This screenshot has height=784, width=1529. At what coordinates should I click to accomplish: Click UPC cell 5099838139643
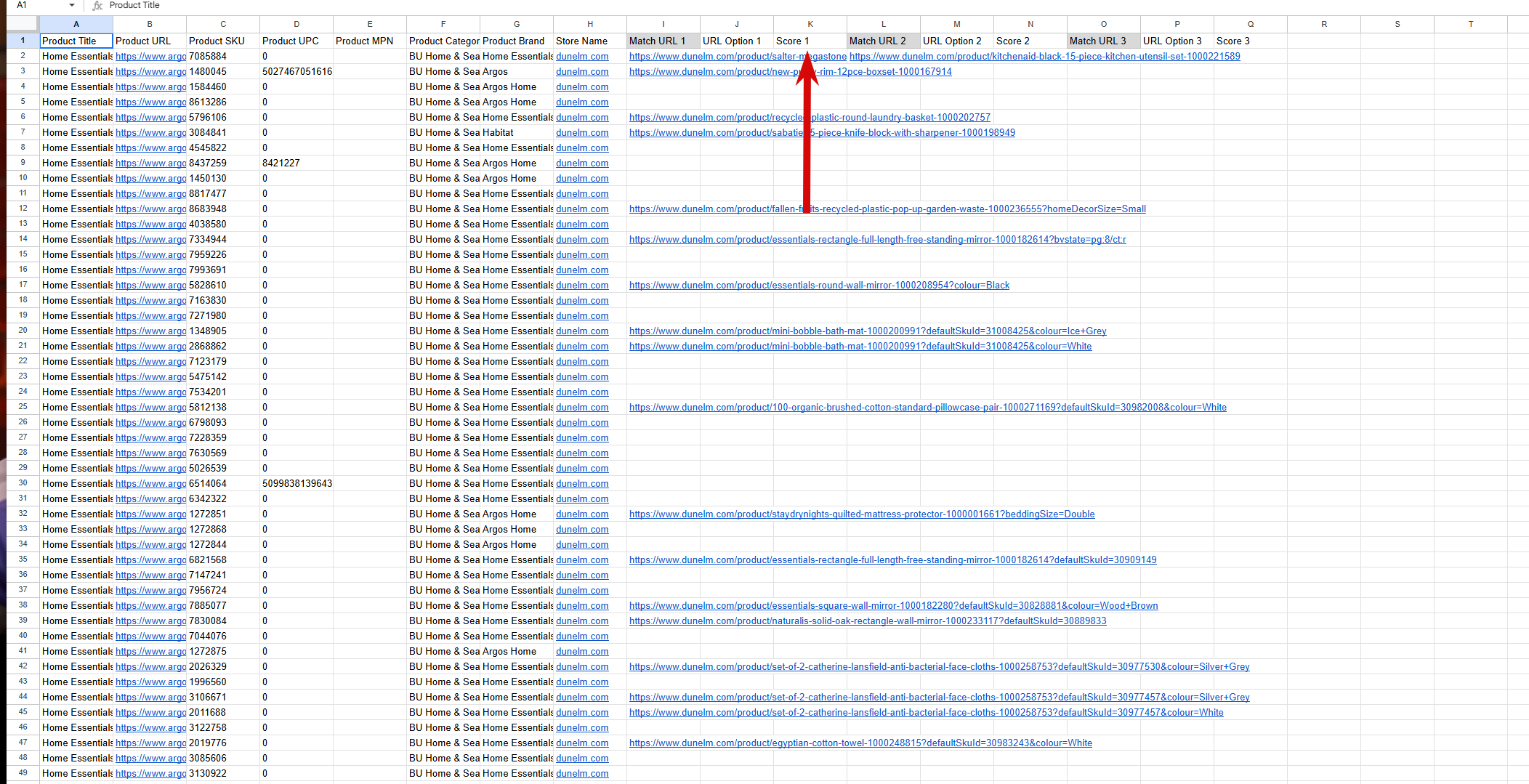tap(296, 483)
